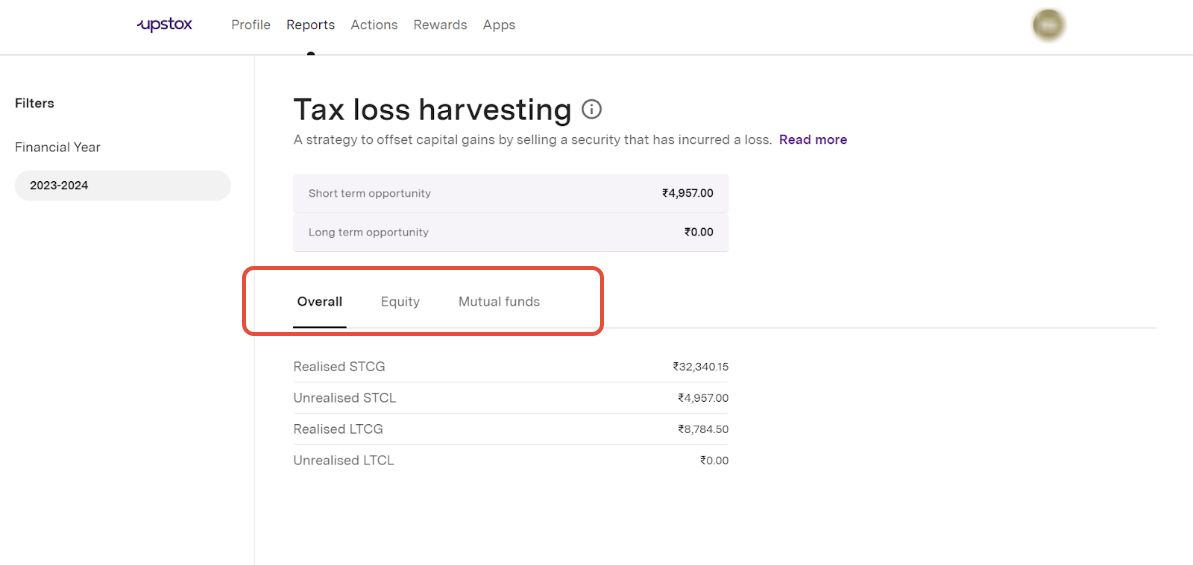Open the Apps menu
This screenshot has width=1193, height=565.
pos(499,25)
